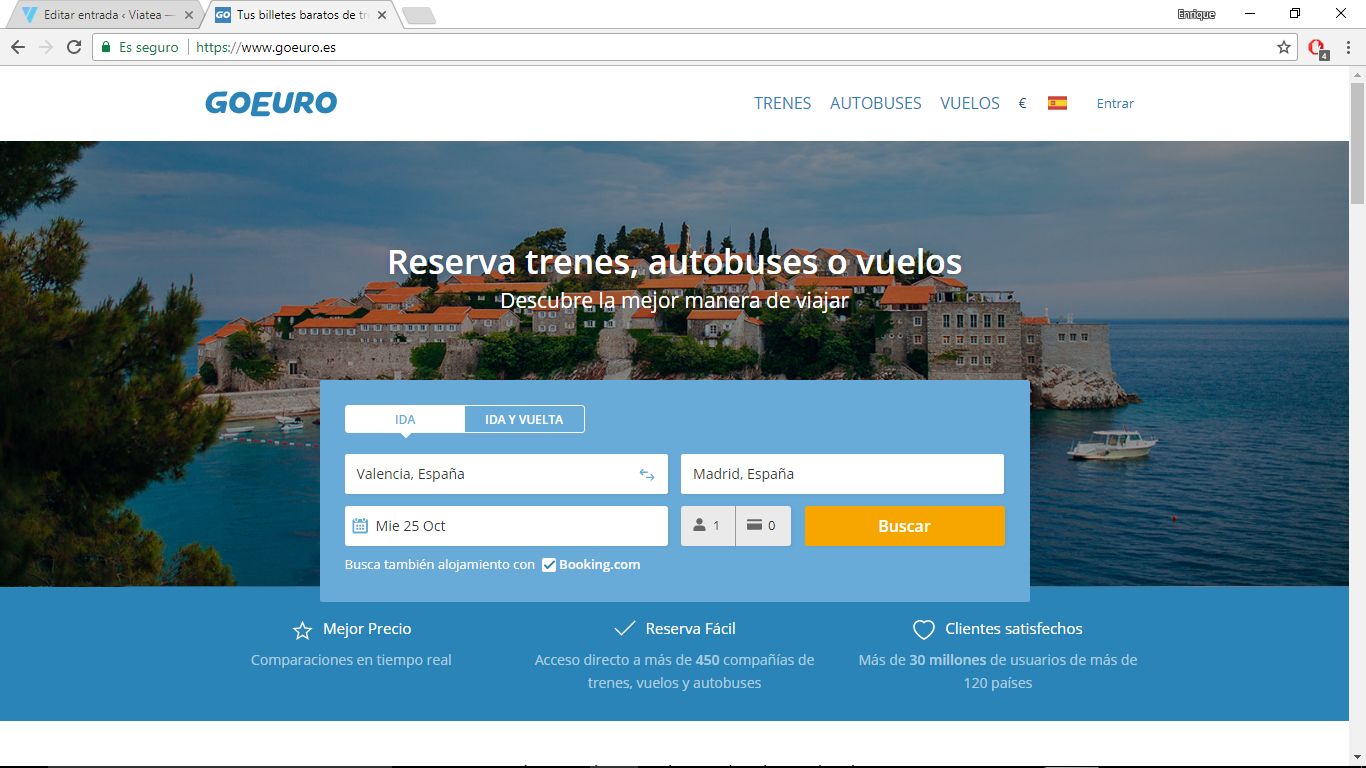1366x768 pixels.
Task: Open the discount cards selector
Action: 763,526
